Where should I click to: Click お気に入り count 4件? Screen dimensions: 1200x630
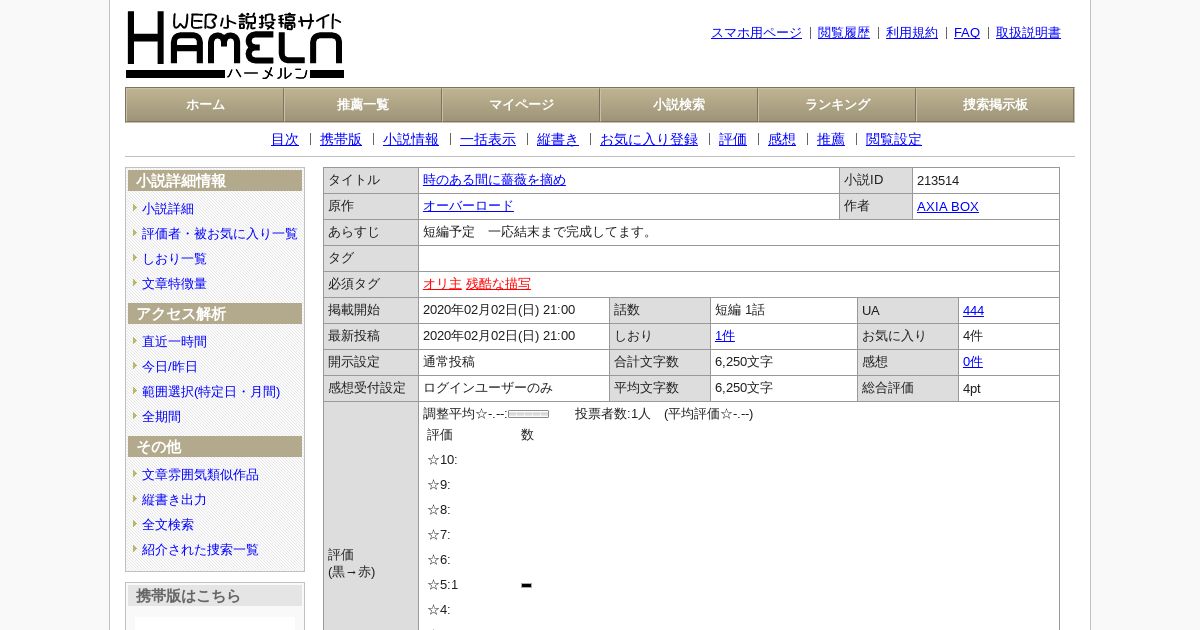click(973, 336)
